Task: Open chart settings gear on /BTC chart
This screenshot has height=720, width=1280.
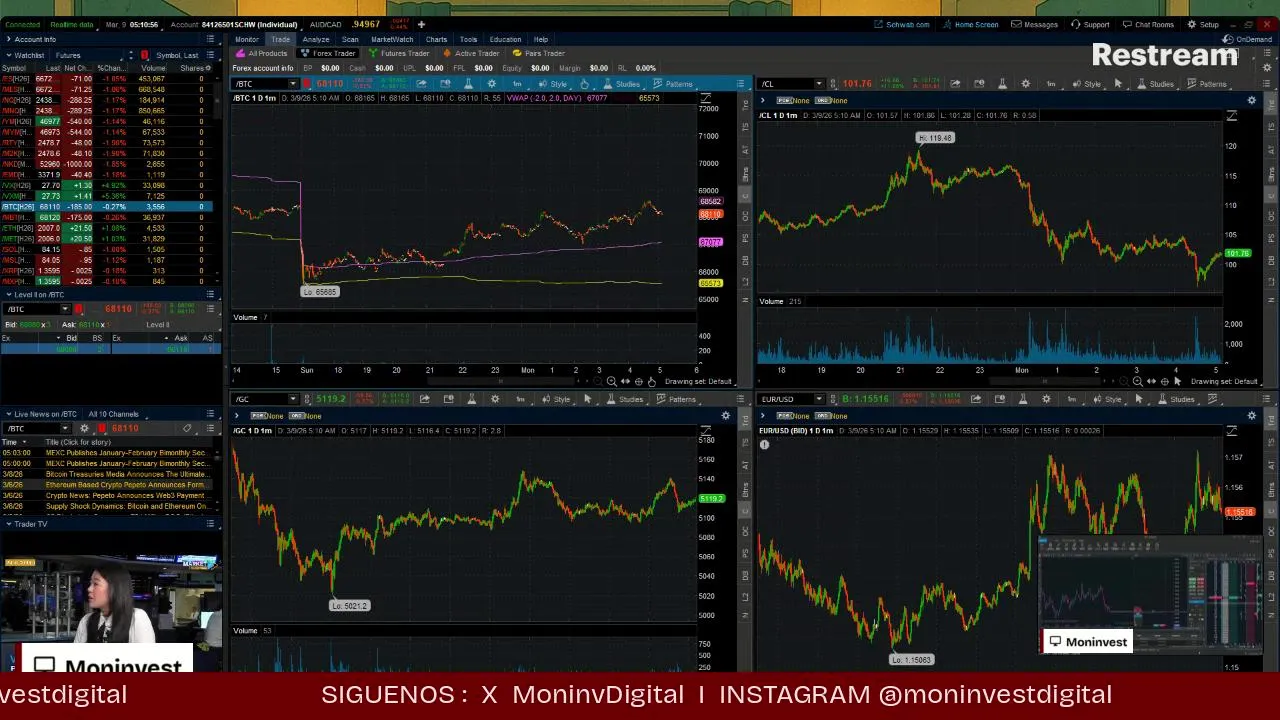Action: [x=491, y=84]
